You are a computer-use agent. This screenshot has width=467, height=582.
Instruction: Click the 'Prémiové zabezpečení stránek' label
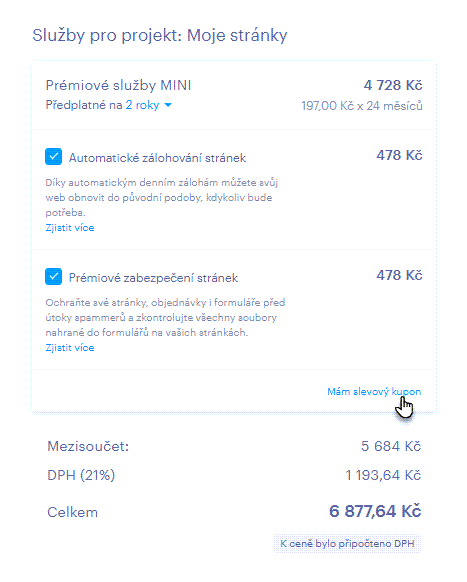pos(153,278)
